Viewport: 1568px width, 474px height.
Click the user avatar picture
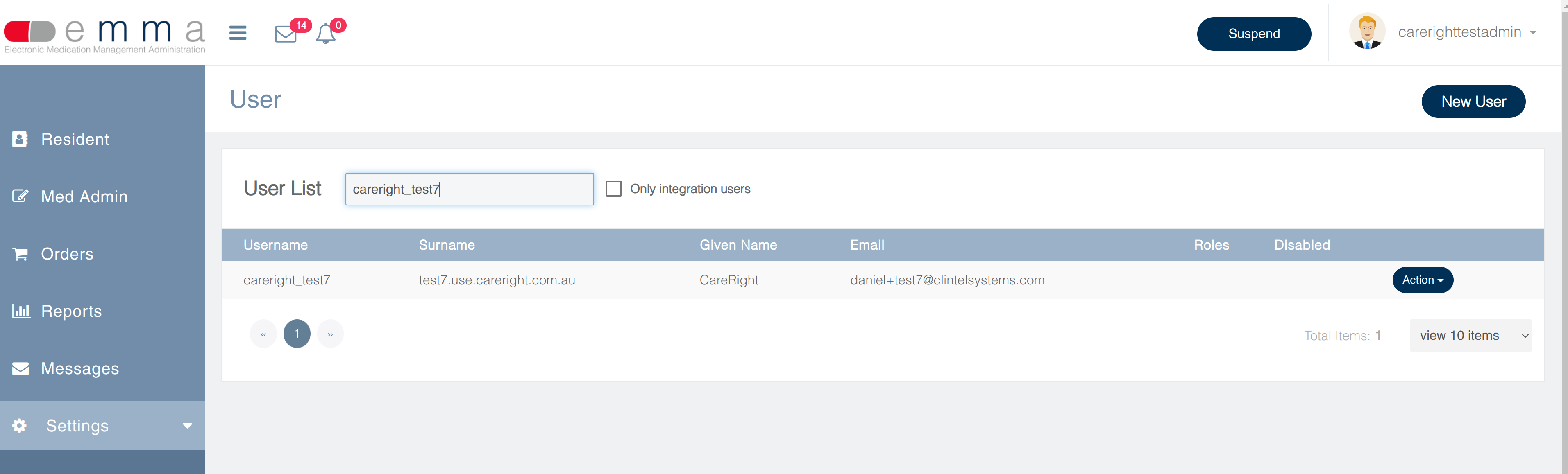click(x=1366, y=32)
